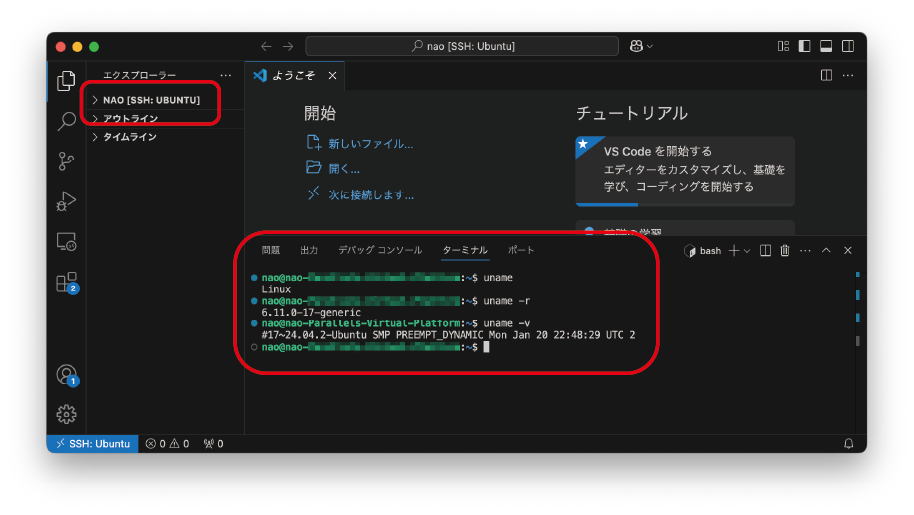Open the Source Control view icon
This screenshot has width=914, height=515.
coord(66,161)
